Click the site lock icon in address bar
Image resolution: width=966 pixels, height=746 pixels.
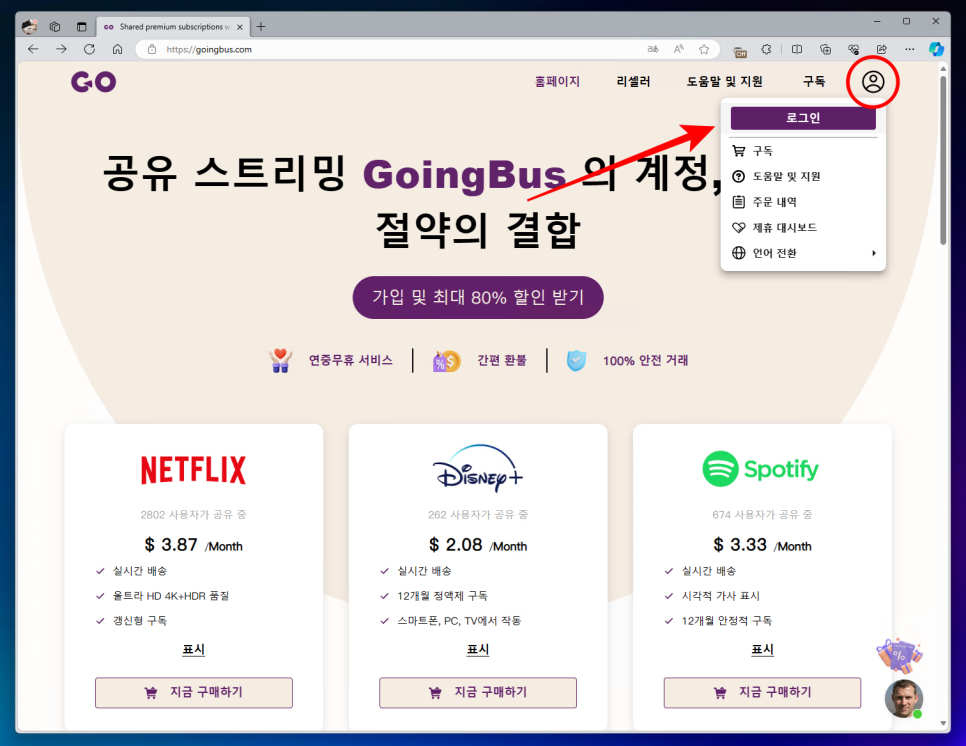(x=152, y=49)
